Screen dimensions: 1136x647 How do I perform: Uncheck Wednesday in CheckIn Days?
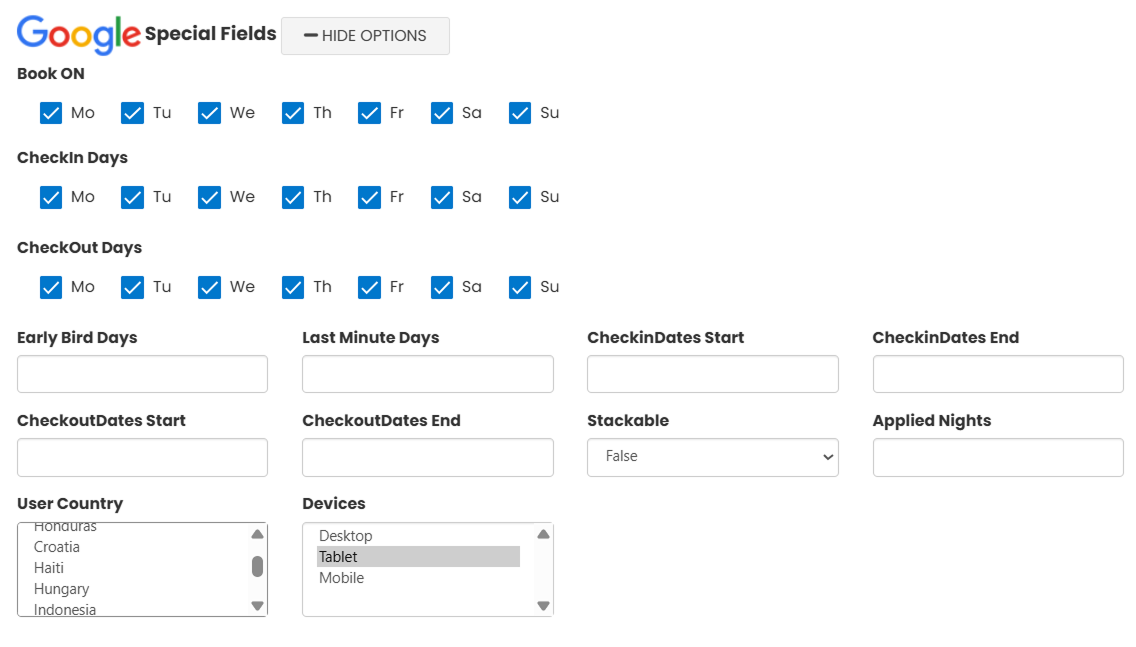(209, 197)
